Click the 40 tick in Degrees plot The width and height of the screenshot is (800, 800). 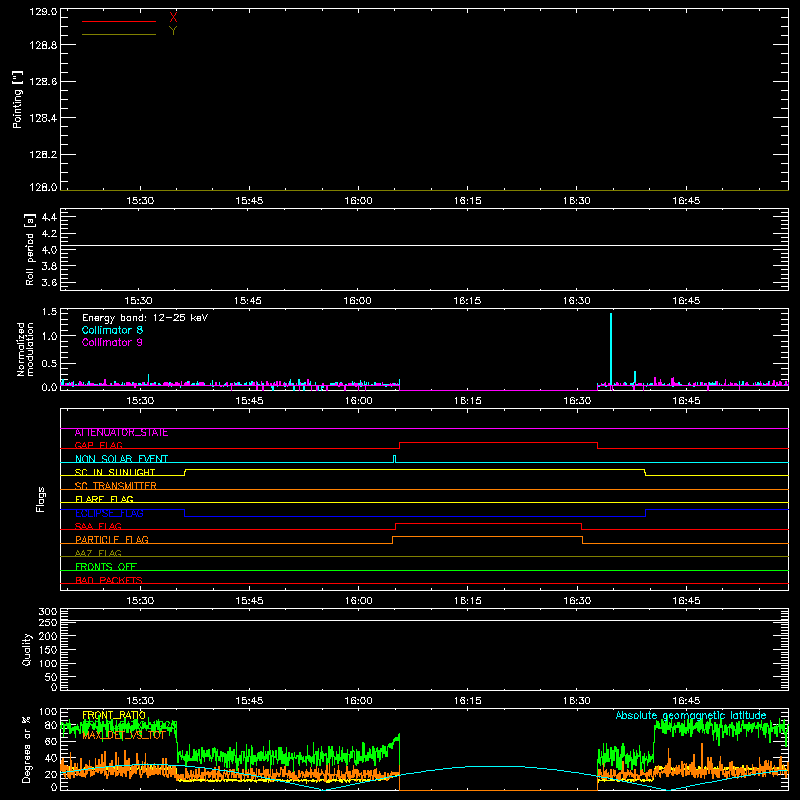(x=51, y=759)
